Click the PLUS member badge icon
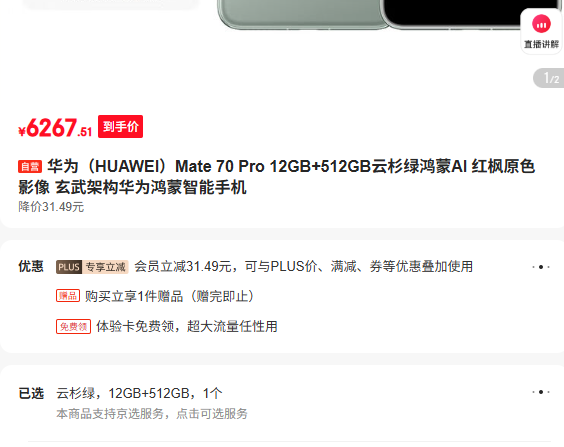 pyautogui.click(x=69, y=267)
